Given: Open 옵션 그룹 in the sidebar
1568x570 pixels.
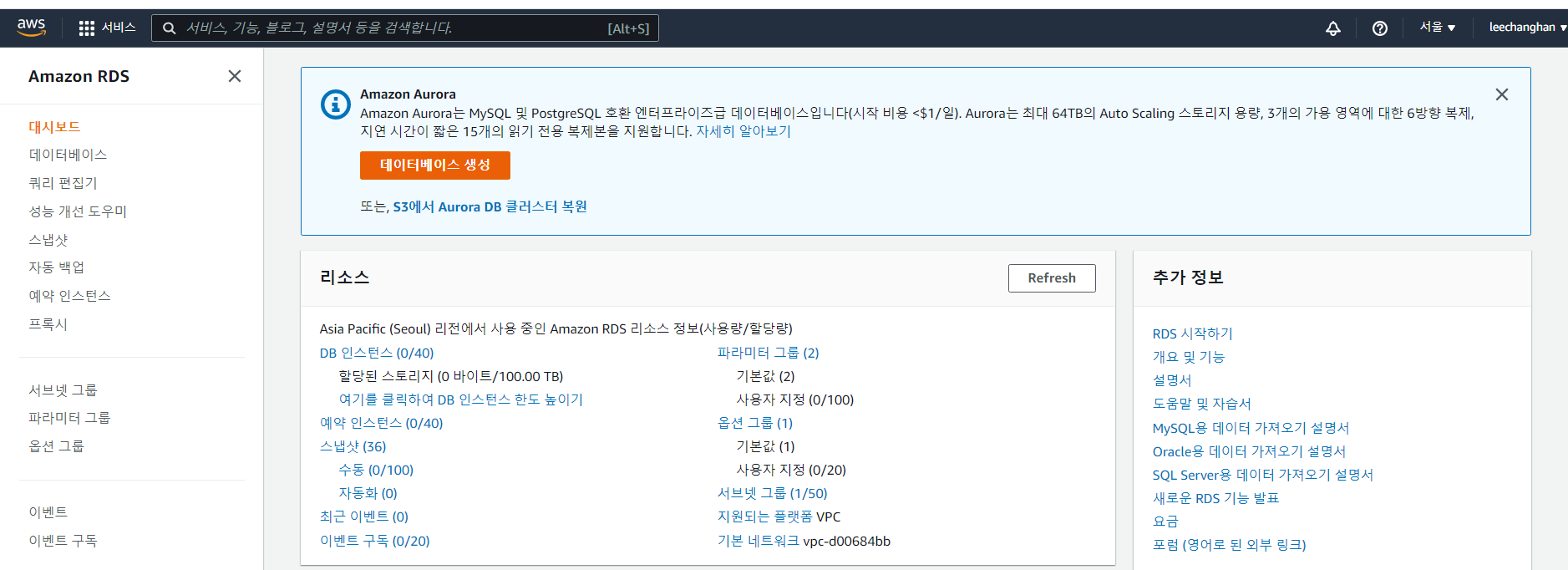Looking at the screenshot, I should click(56, 446).
